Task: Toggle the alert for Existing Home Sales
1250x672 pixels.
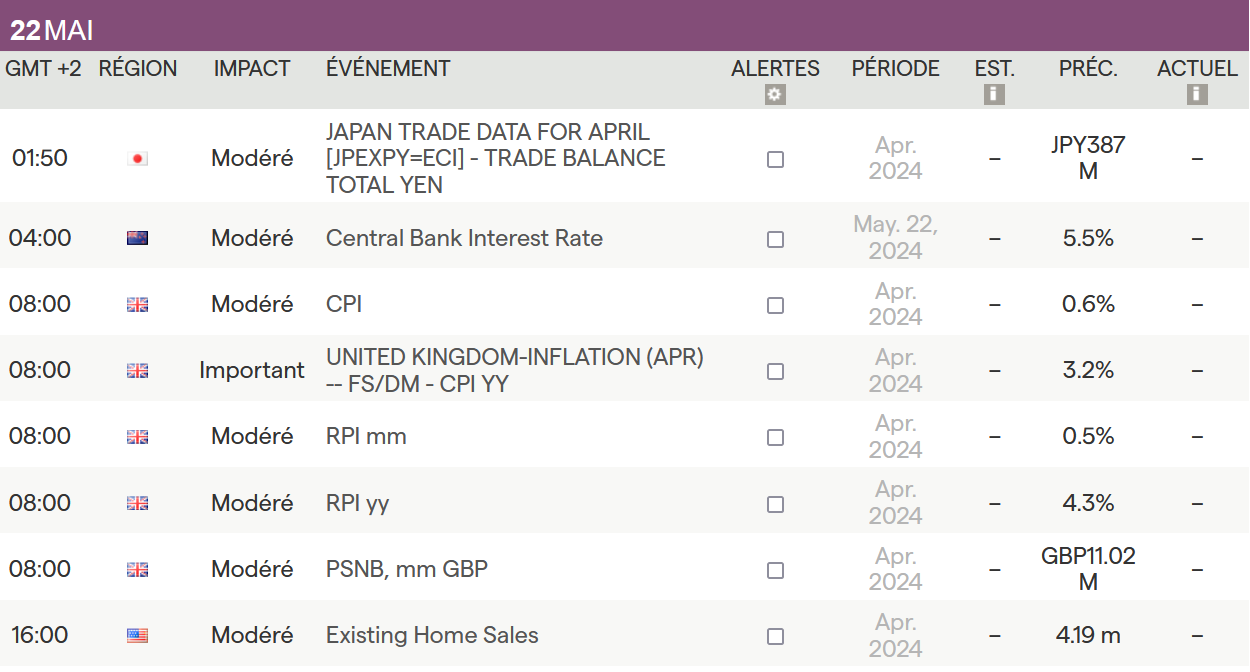Action: [775, 637]
